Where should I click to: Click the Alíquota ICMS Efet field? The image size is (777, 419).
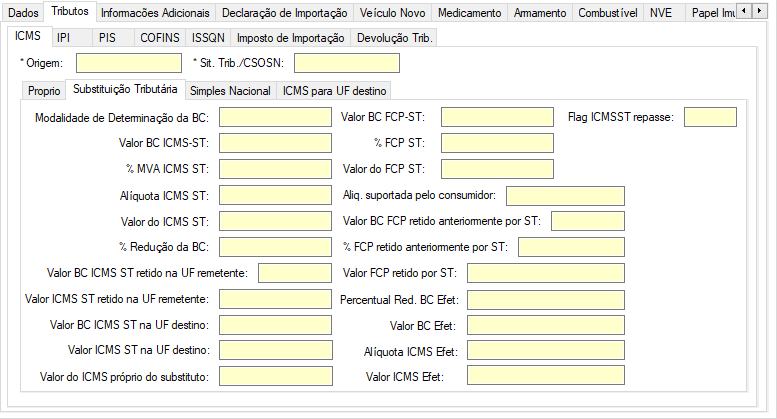[x=546, y=350]
